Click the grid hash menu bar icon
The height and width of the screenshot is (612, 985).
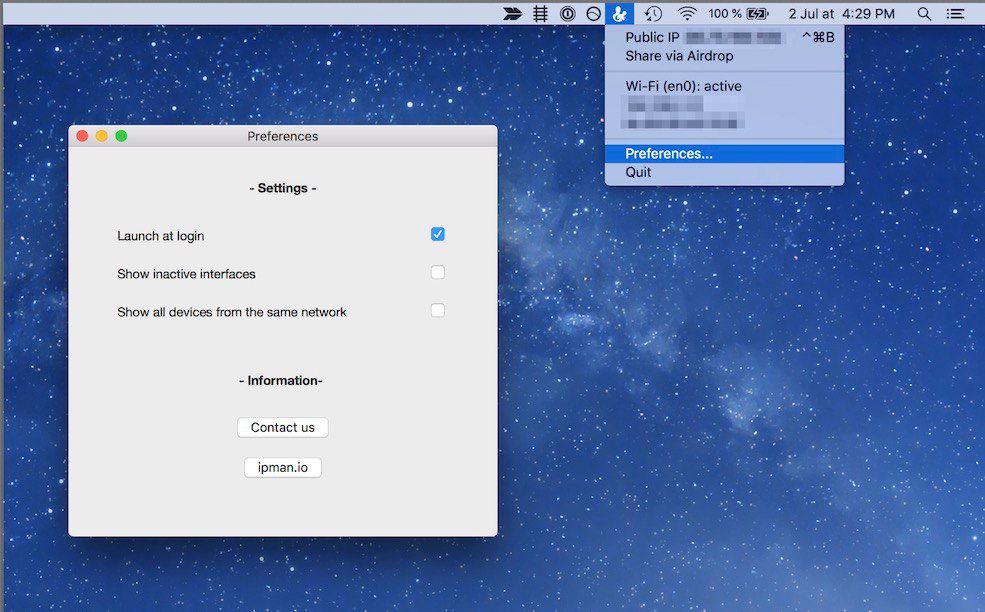(x=540, y=14)
